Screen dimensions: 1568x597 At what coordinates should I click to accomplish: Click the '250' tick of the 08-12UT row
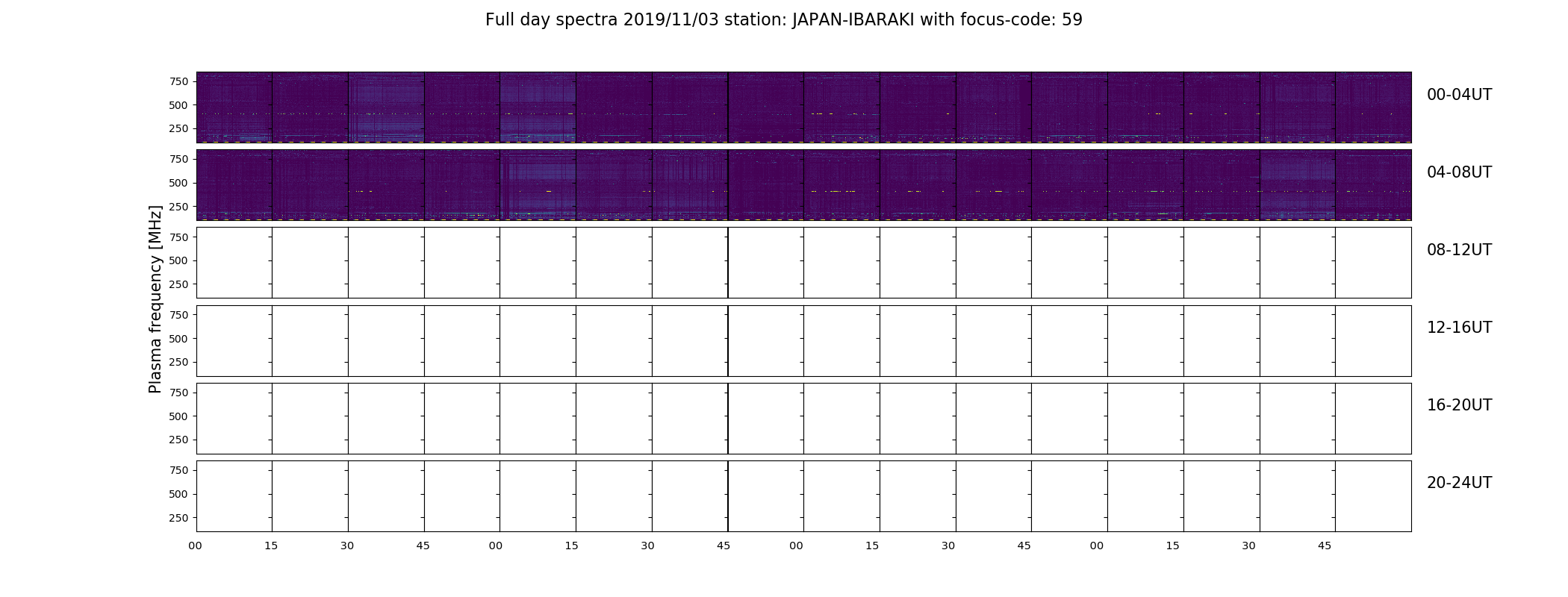click(178, 284)
